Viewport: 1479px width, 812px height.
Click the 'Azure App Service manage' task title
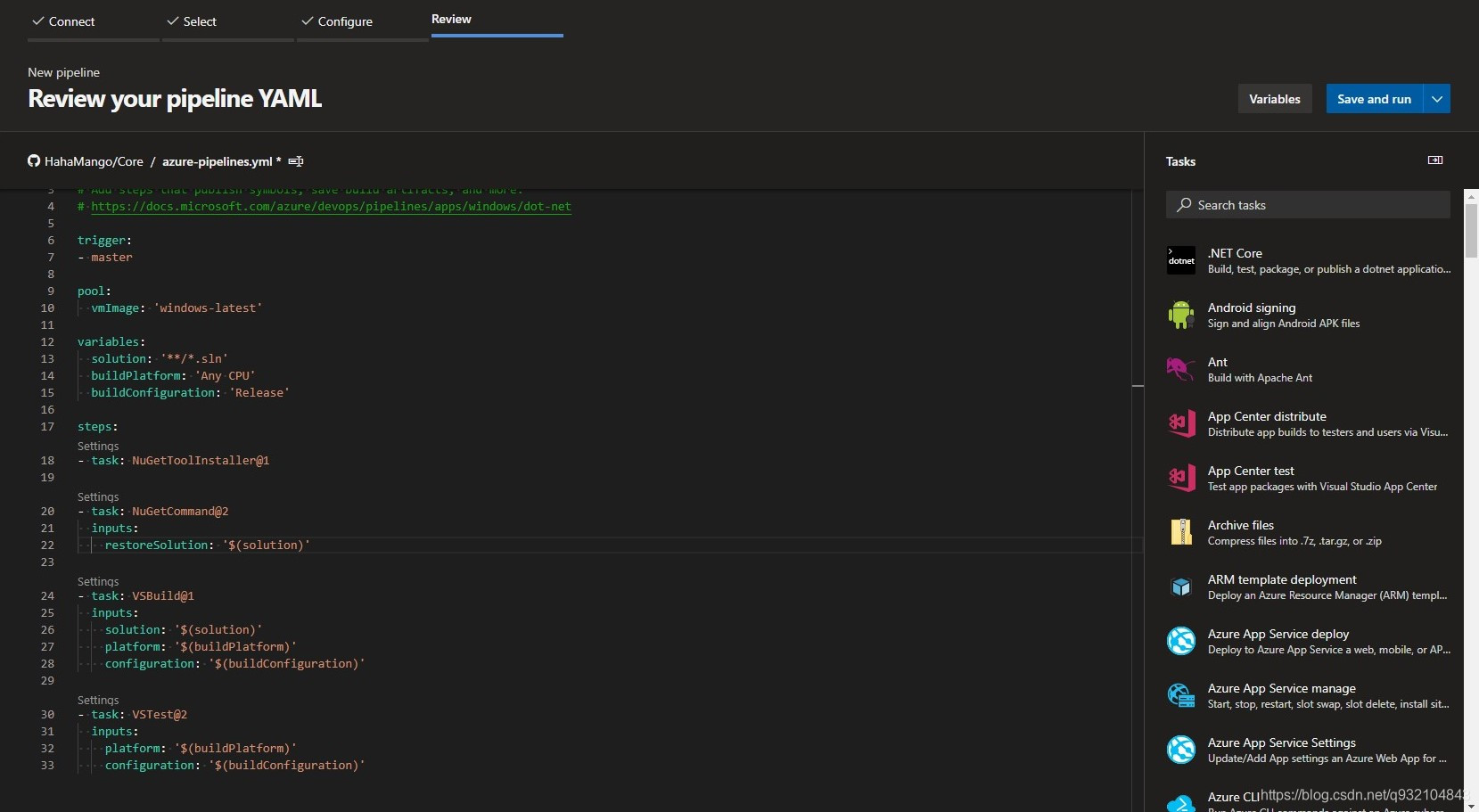tap(1282, 688)
